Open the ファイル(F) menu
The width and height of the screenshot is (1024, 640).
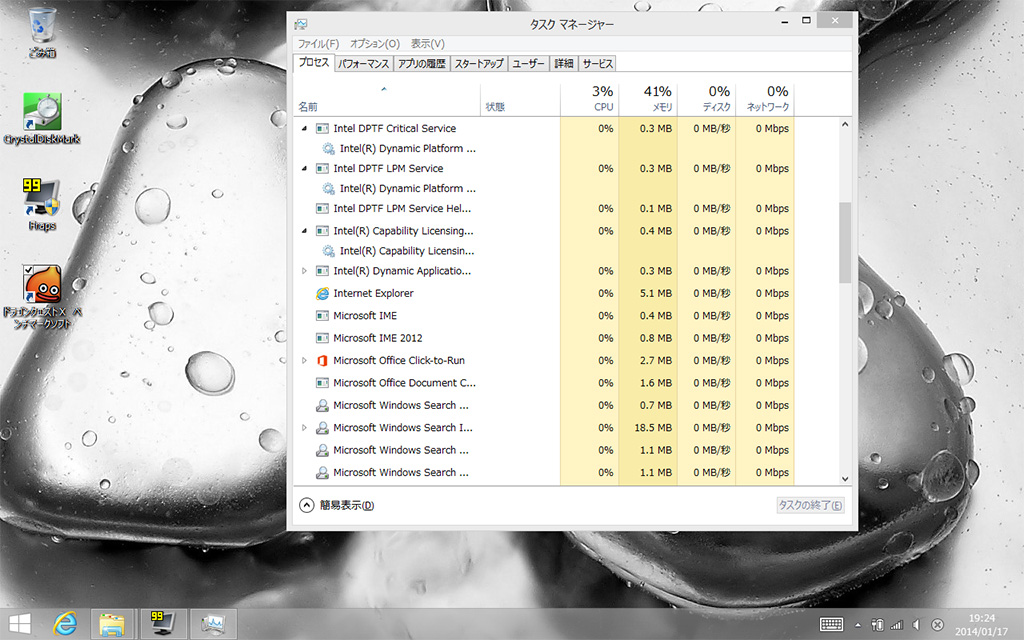(x=318, y=44)
